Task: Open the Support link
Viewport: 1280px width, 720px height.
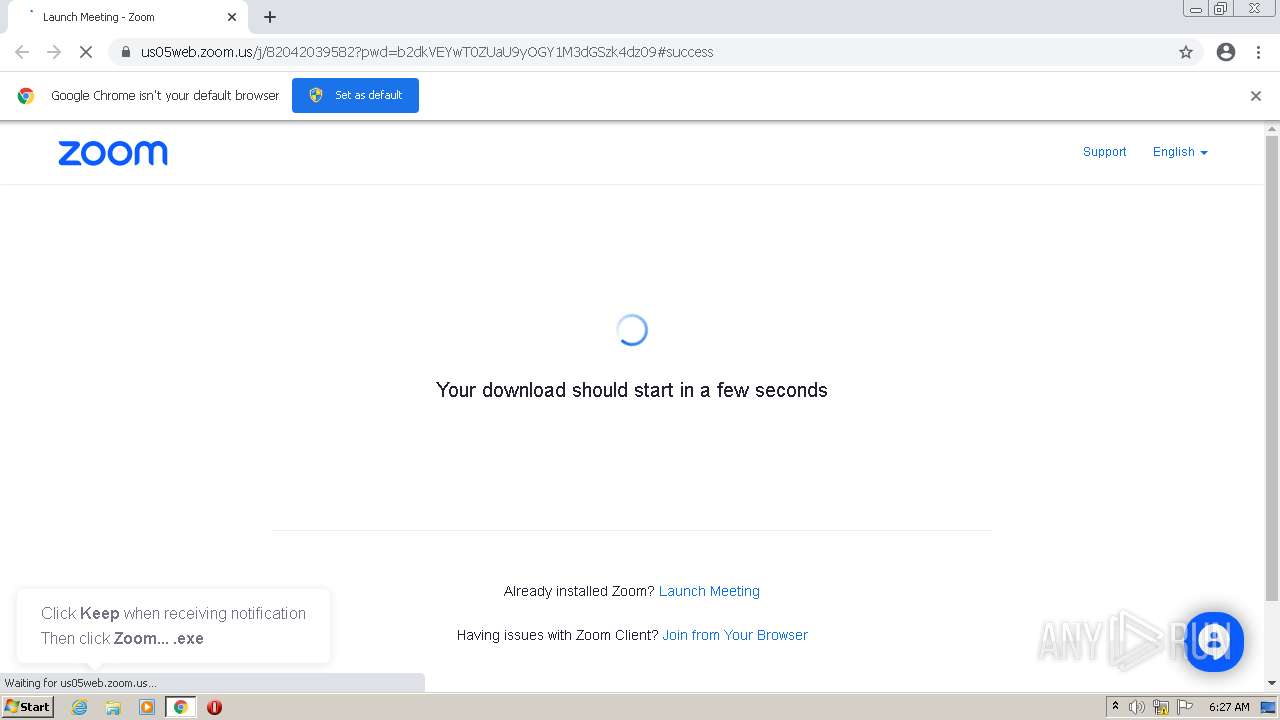Action: [x=1104, y=152]
